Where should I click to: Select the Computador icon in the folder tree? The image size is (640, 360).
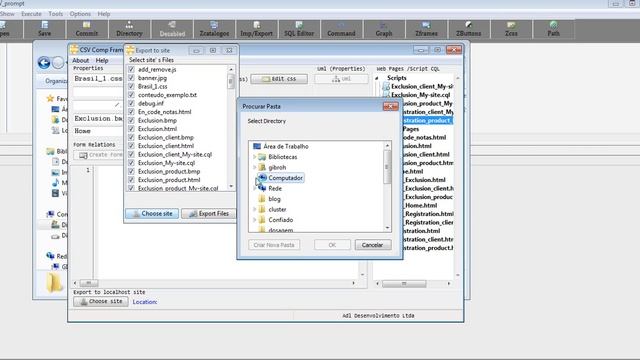262,178
